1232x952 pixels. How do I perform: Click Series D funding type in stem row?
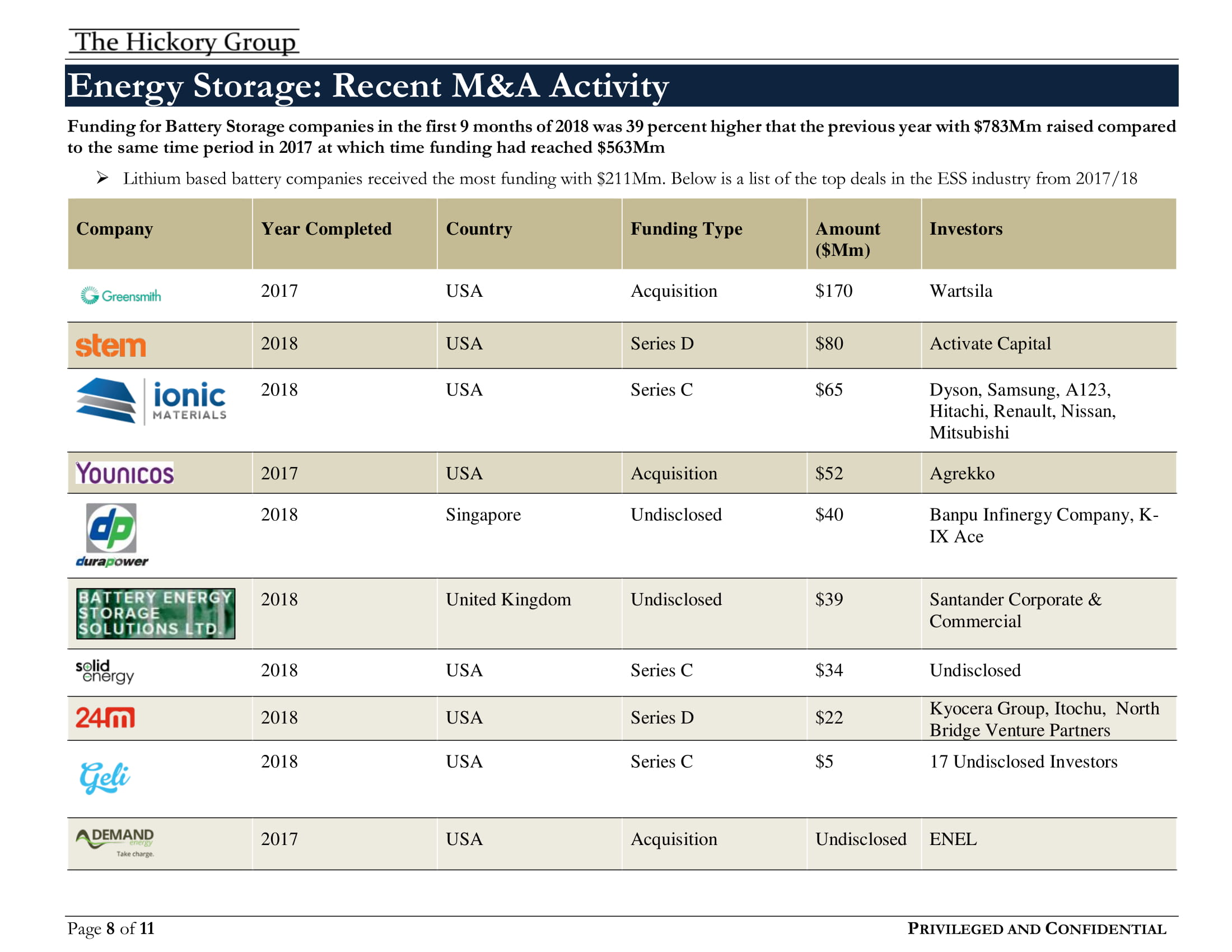pyautogui.click(x=662, y=343)
